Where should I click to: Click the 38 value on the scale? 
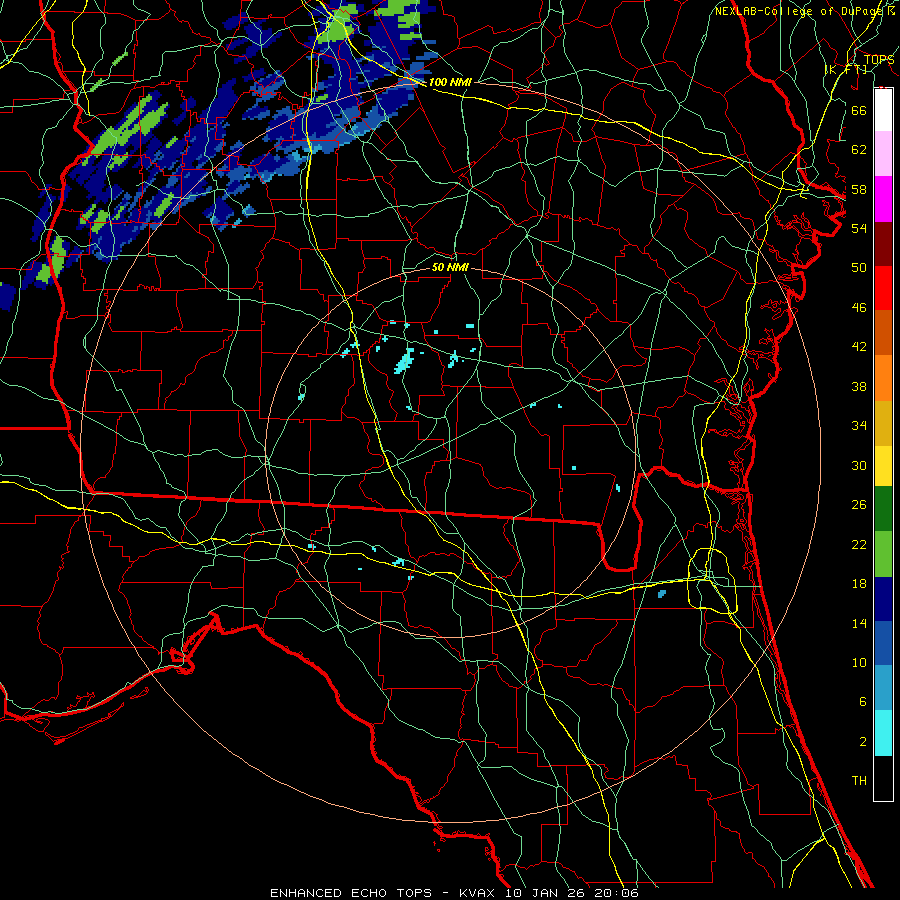coord(859,386)
